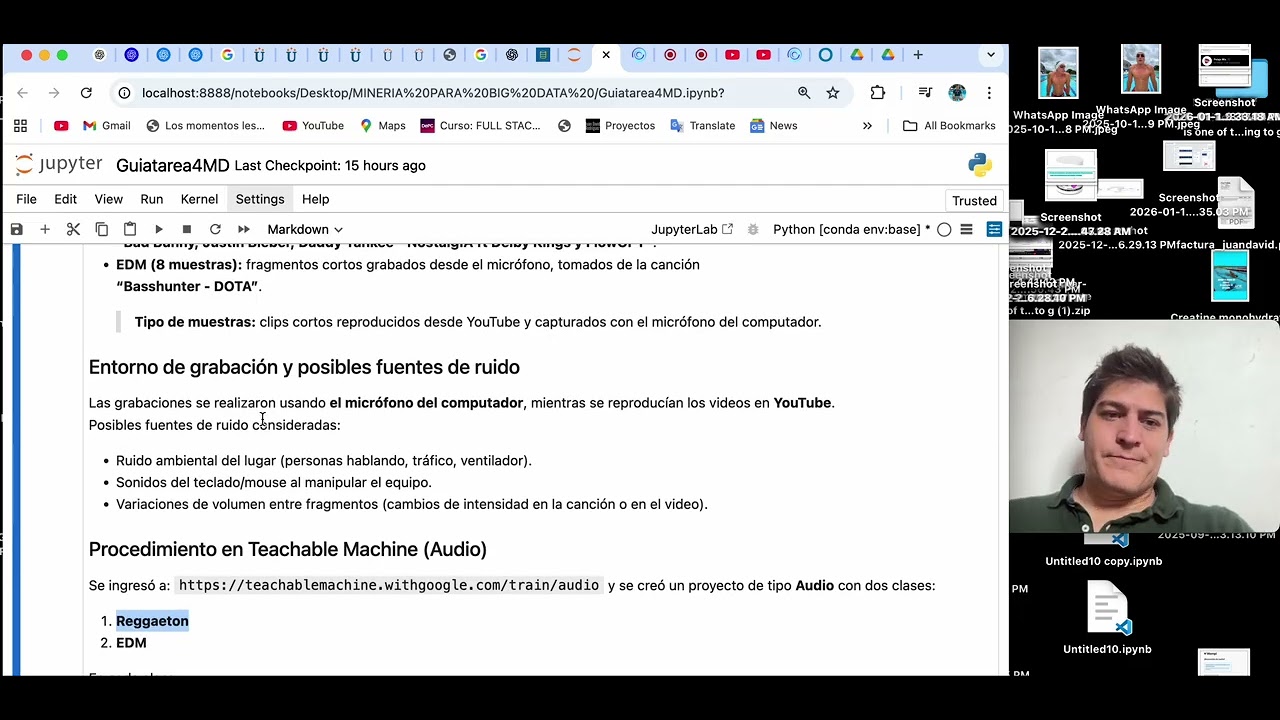Open the Markdown cell type dropdown

coord(305,229)
